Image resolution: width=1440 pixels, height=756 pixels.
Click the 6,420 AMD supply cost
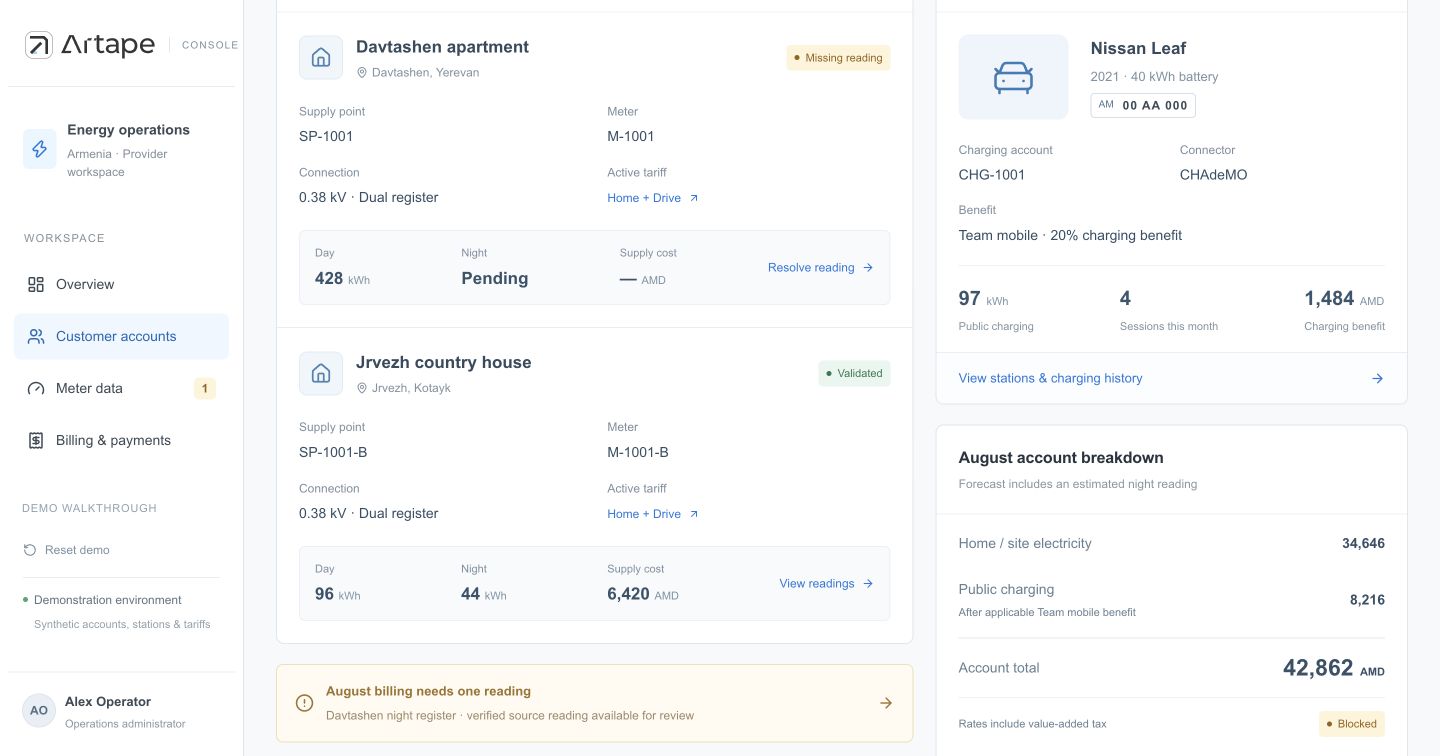(643, 594)
